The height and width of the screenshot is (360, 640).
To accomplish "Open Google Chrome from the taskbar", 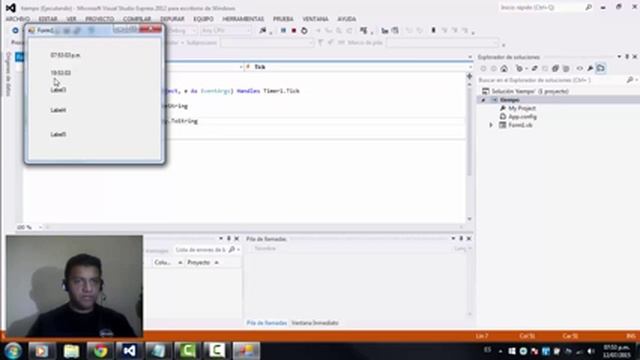I will click(x=100, y=351).
